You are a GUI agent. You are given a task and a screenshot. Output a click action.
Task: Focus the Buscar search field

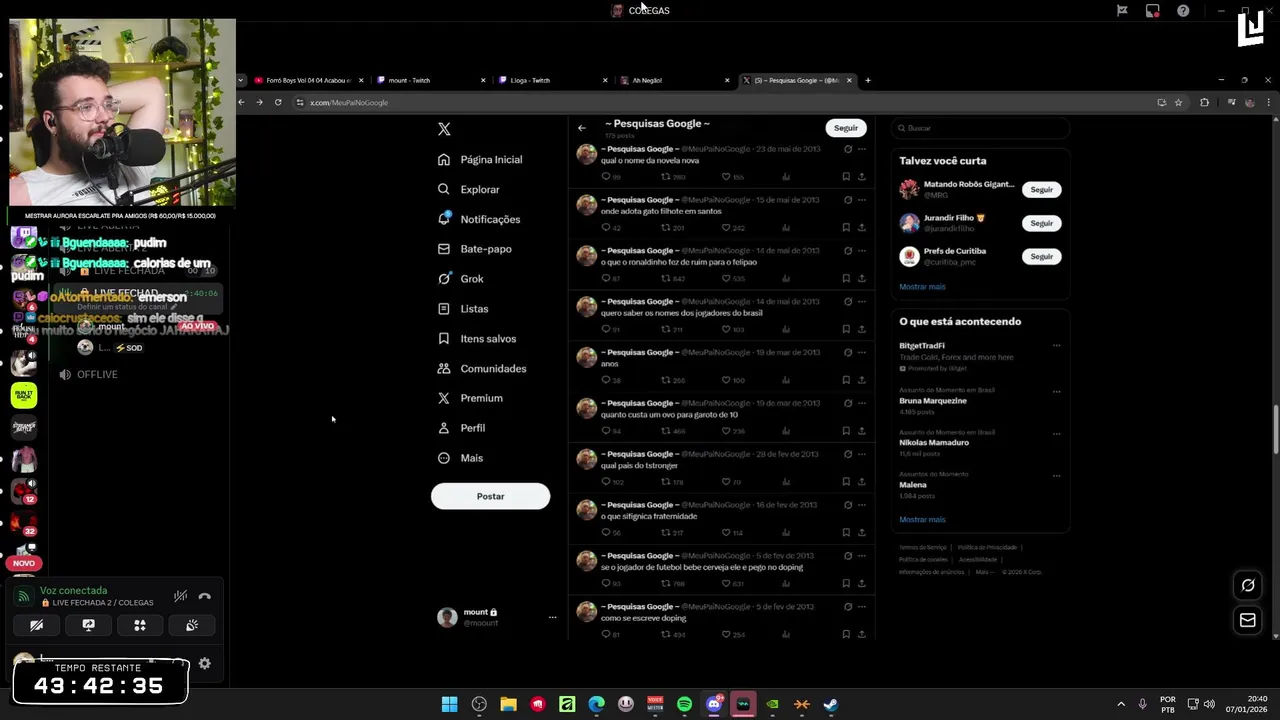(x=980, y=128)
